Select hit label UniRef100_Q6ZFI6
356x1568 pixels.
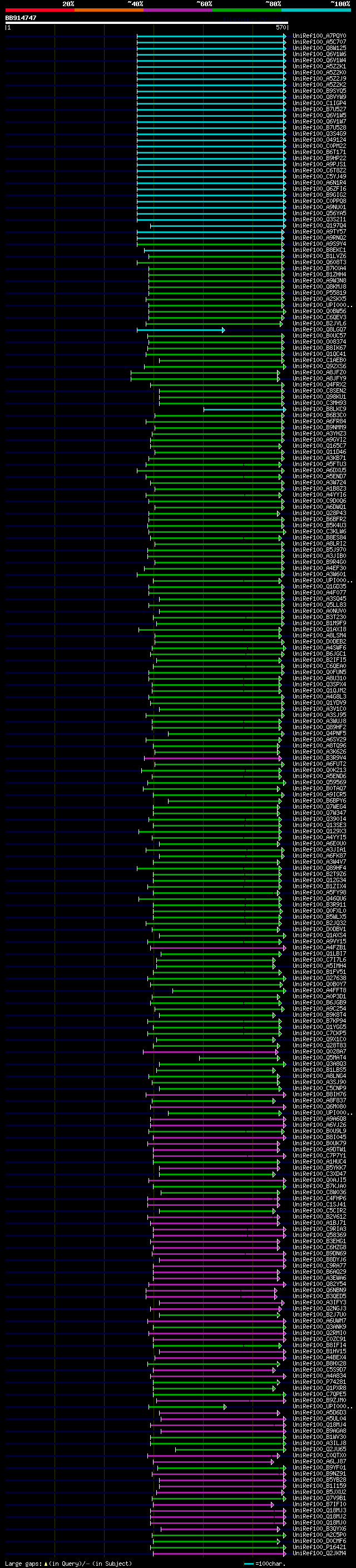coord(319,189)
